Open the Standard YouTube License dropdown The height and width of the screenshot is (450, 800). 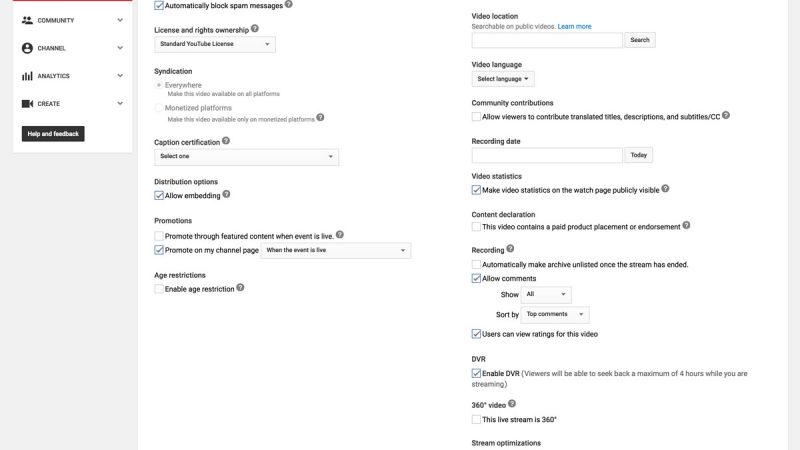pyautogui.click(x=215, y=44)
